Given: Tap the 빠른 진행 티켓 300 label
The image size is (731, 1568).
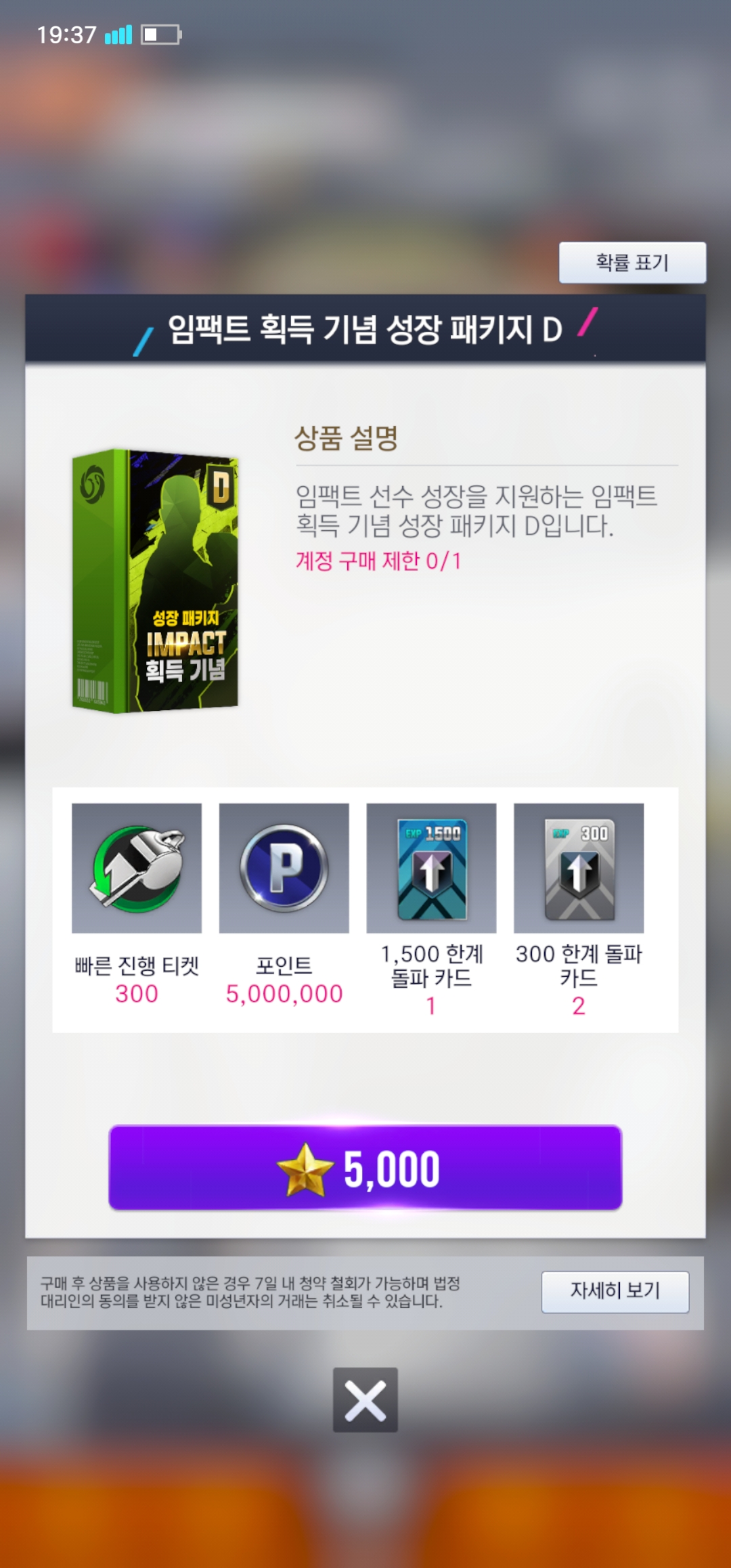Looking at the screenshot, I should 137,980.
